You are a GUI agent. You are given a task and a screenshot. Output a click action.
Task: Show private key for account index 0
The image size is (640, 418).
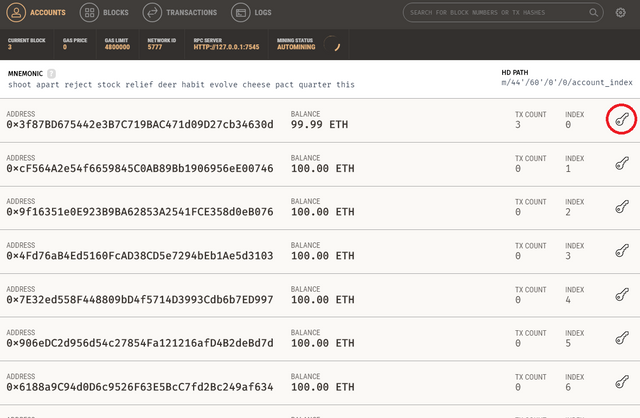coord(622,120)
